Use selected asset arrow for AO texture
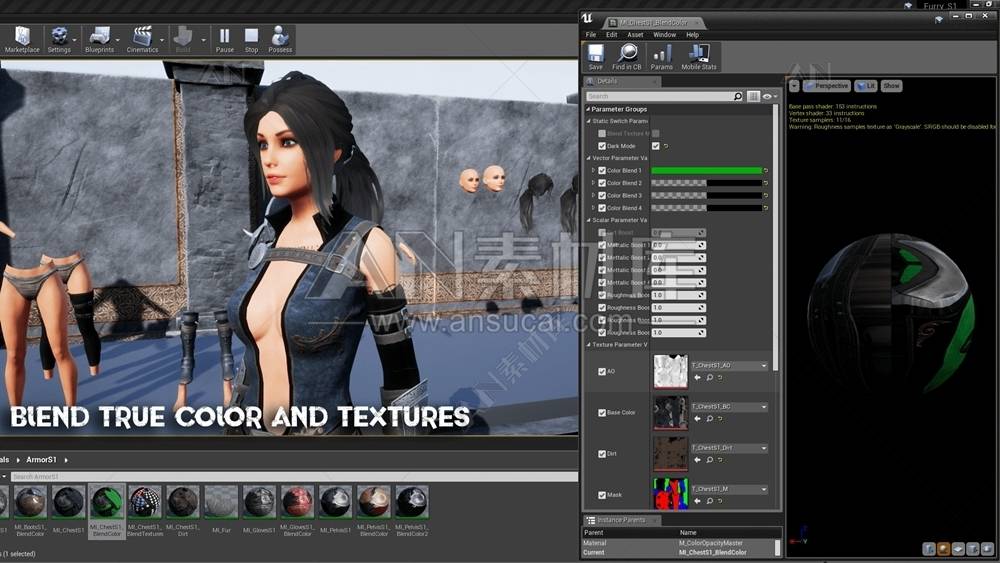The image size is (1000, 563). click(697, 377)
